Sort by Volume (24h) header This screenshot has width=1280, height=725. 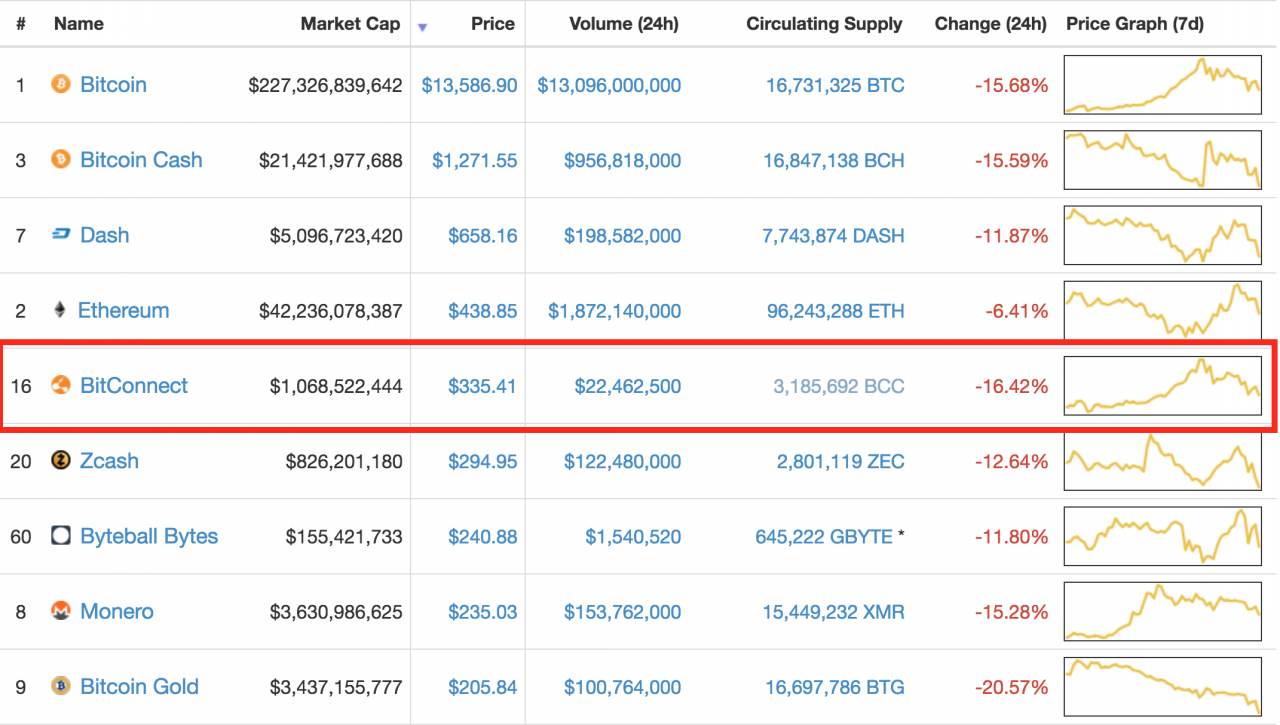pos(623,24)
